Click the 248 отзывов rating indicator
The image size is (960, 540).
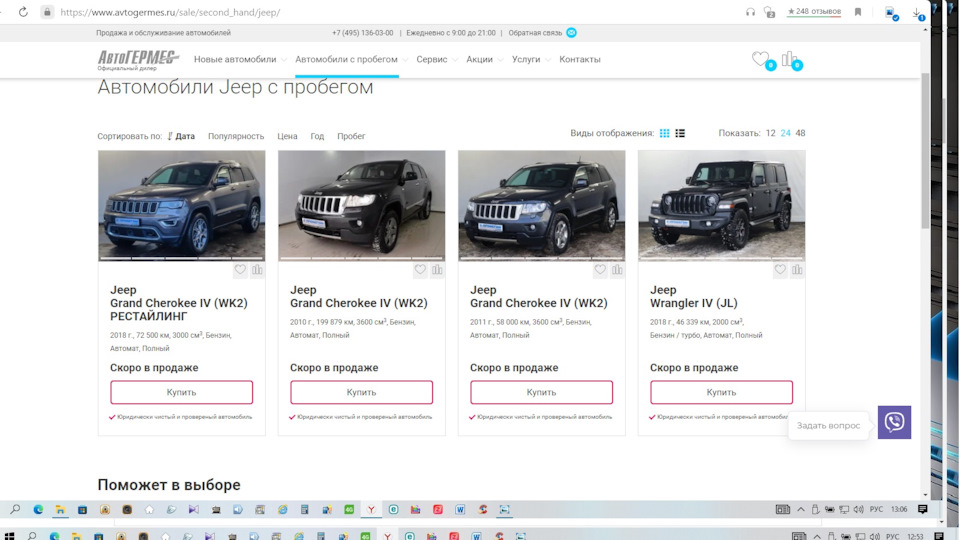click(x=814, y=12)
